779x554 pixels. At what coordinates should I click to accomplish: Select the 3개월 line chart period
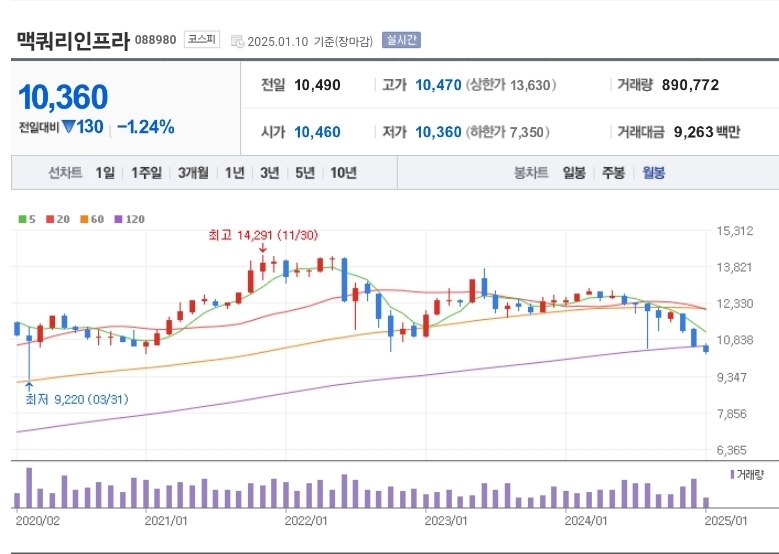coord(193,173)
